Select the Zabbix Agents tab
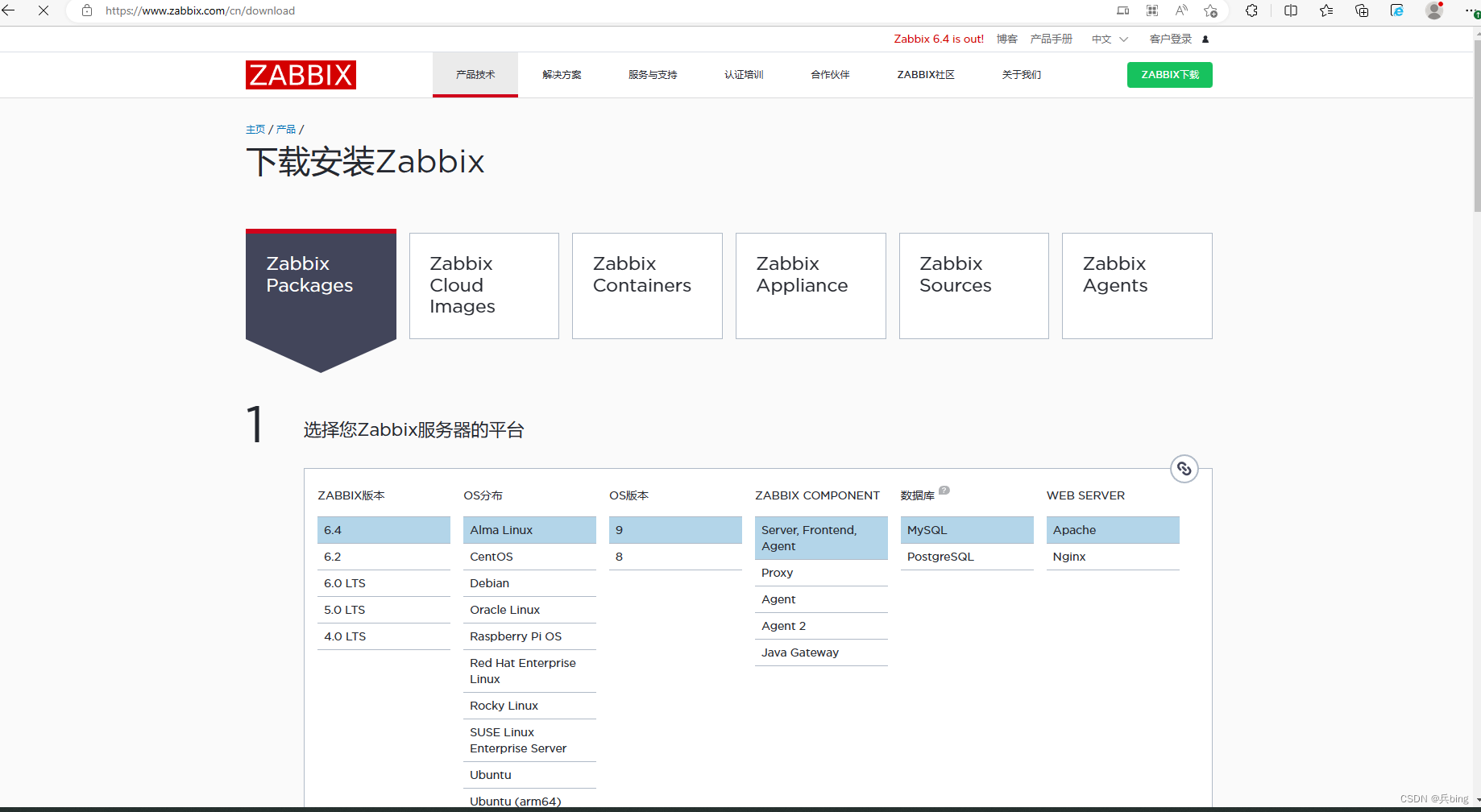 1137,286
